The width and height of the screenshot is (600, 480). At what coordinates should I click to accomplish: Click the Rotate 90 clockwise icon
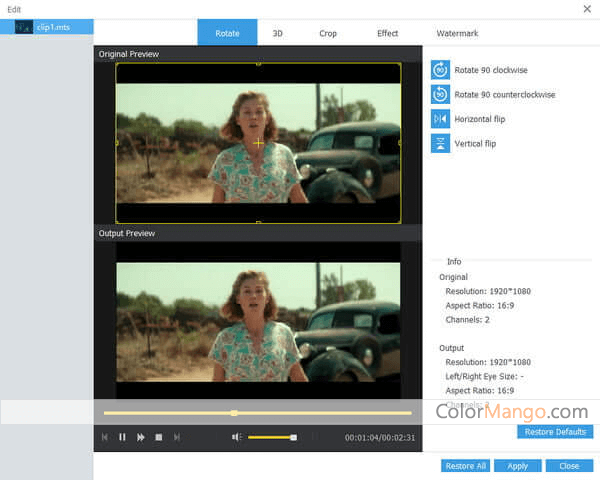(440, 70)
